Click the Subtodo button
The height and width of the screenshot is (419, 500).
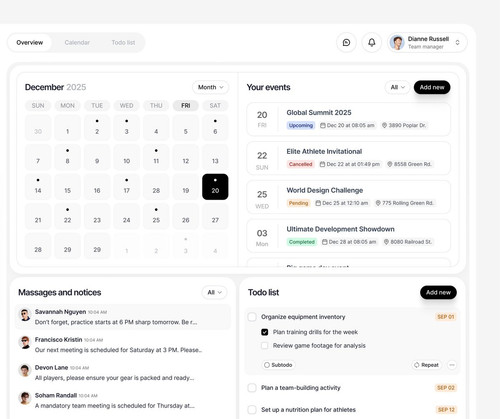[x=278, y=365]
